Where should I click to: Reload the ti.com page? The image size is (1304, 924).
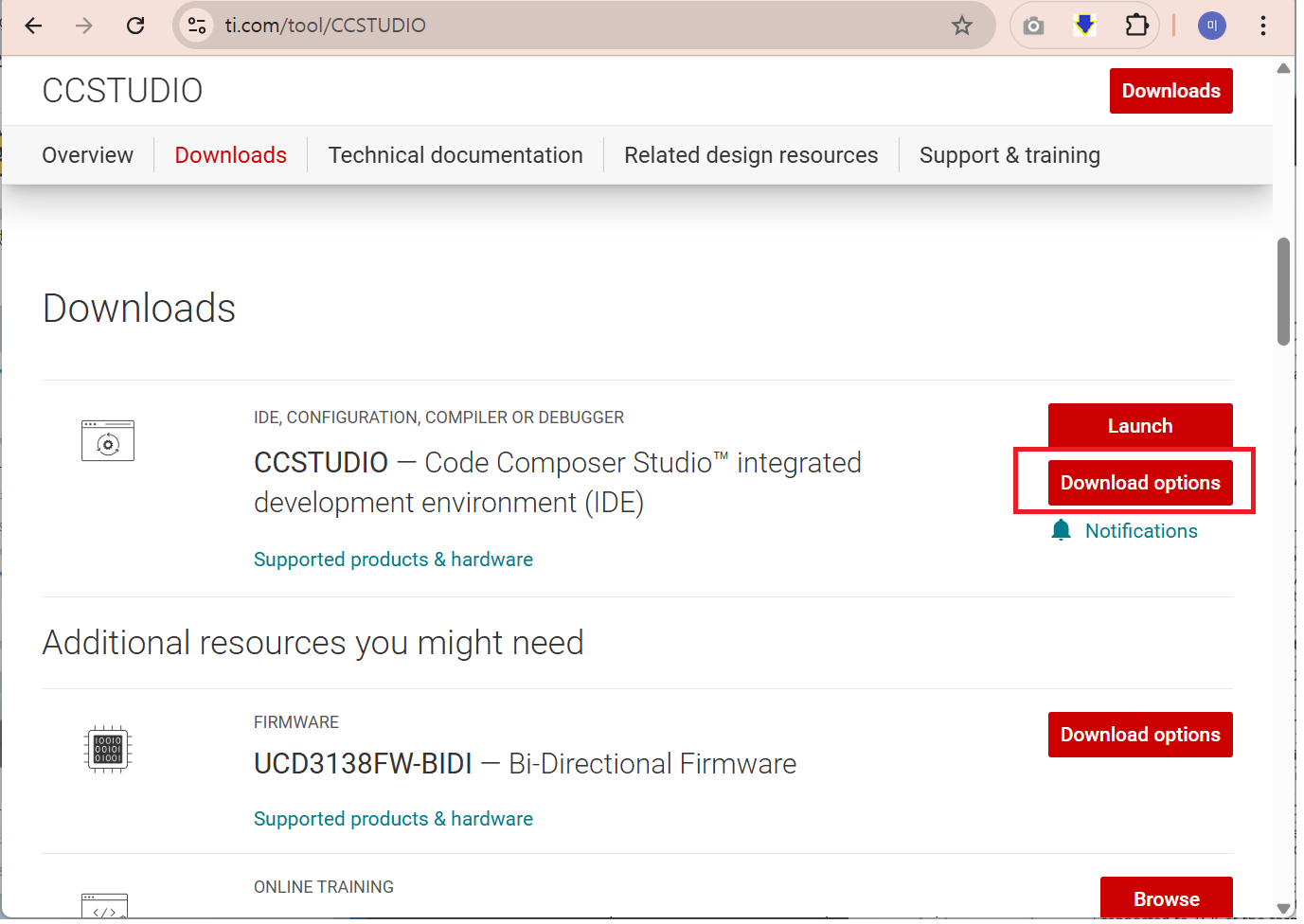(x=135, y=26)
